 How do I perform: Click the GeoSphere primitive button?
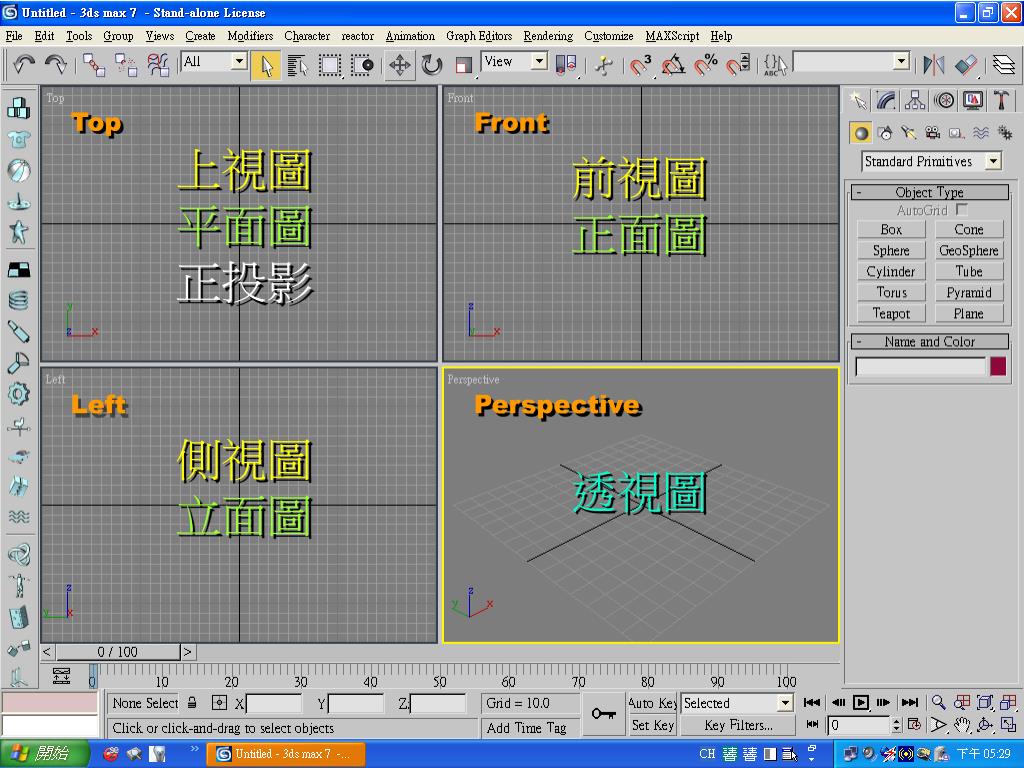pyautogui.click(x=968, y=250)
